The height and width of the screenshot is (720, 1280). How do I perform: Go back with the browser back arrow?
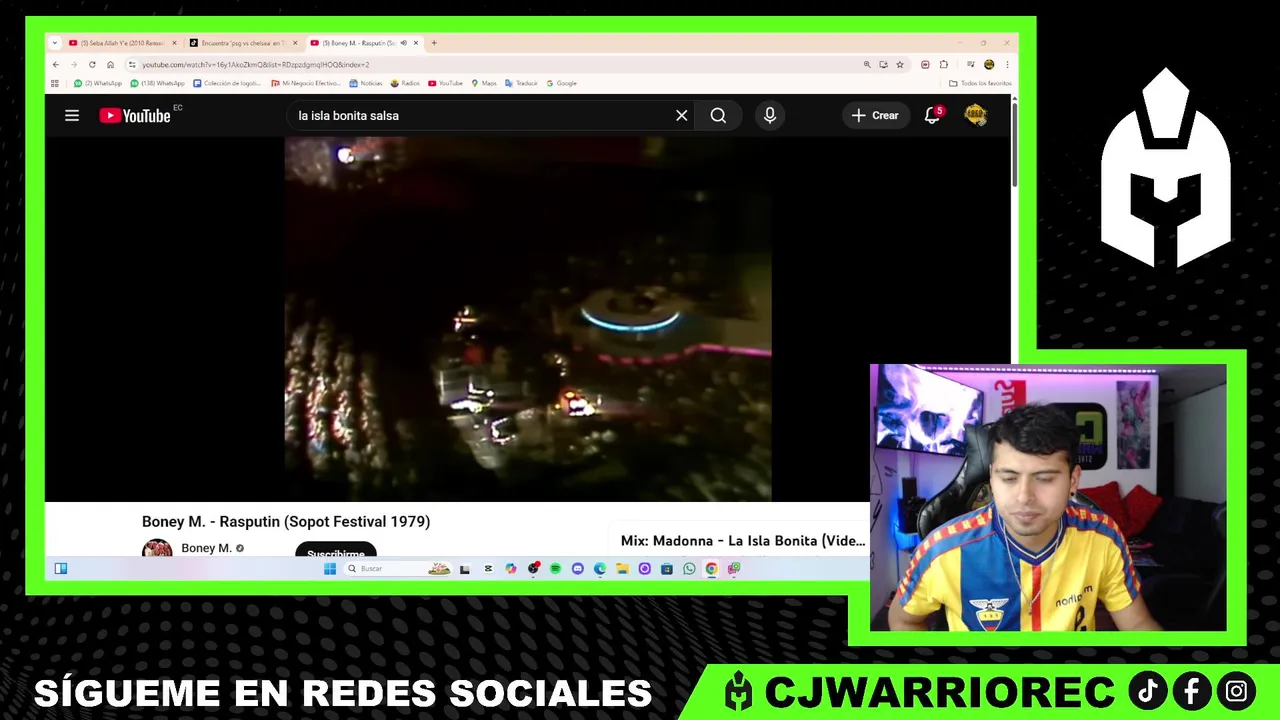point(56,65)
